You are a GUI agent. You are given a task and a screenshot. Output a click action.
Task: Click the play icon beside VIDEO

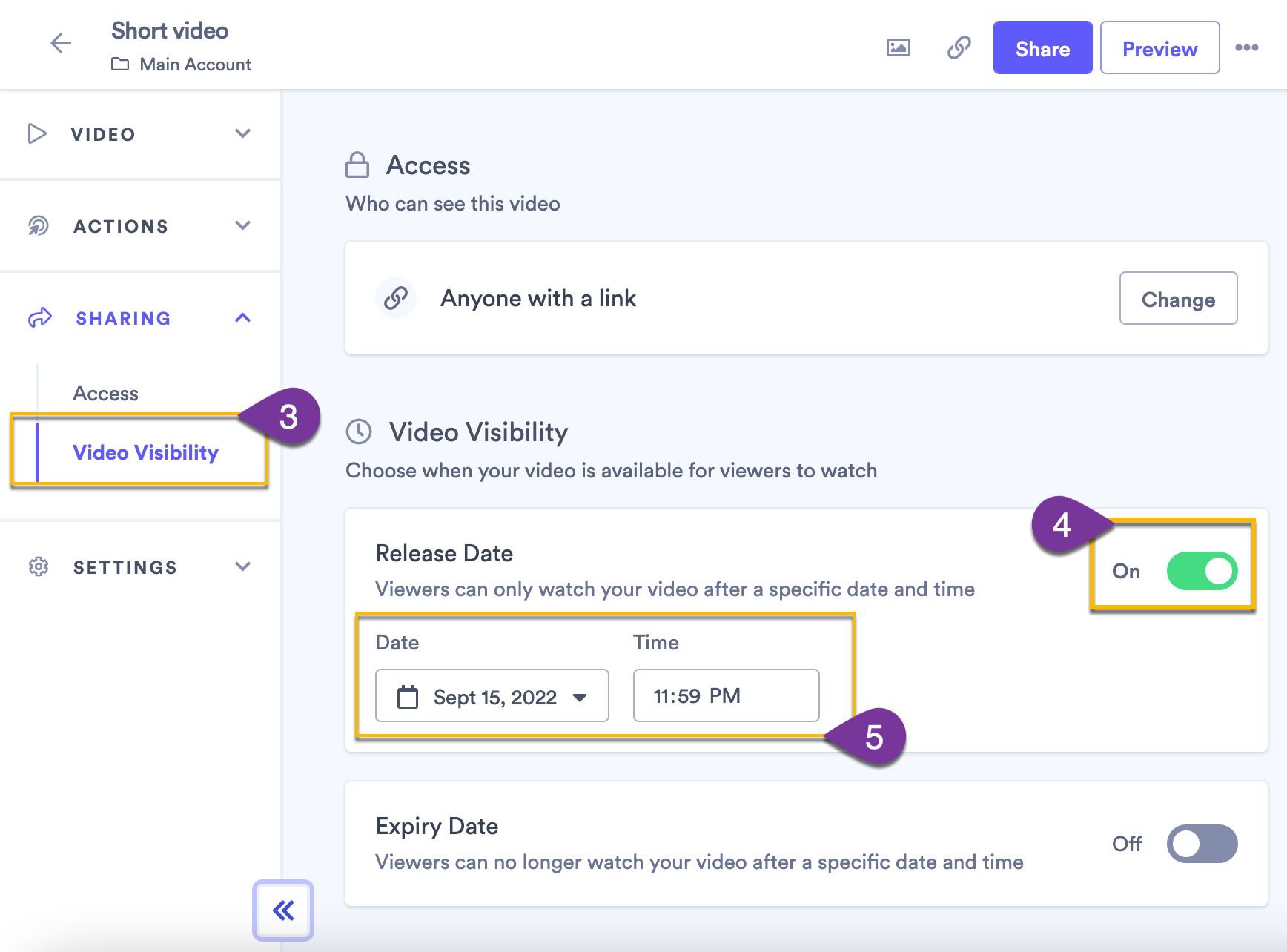pos(37,133)
